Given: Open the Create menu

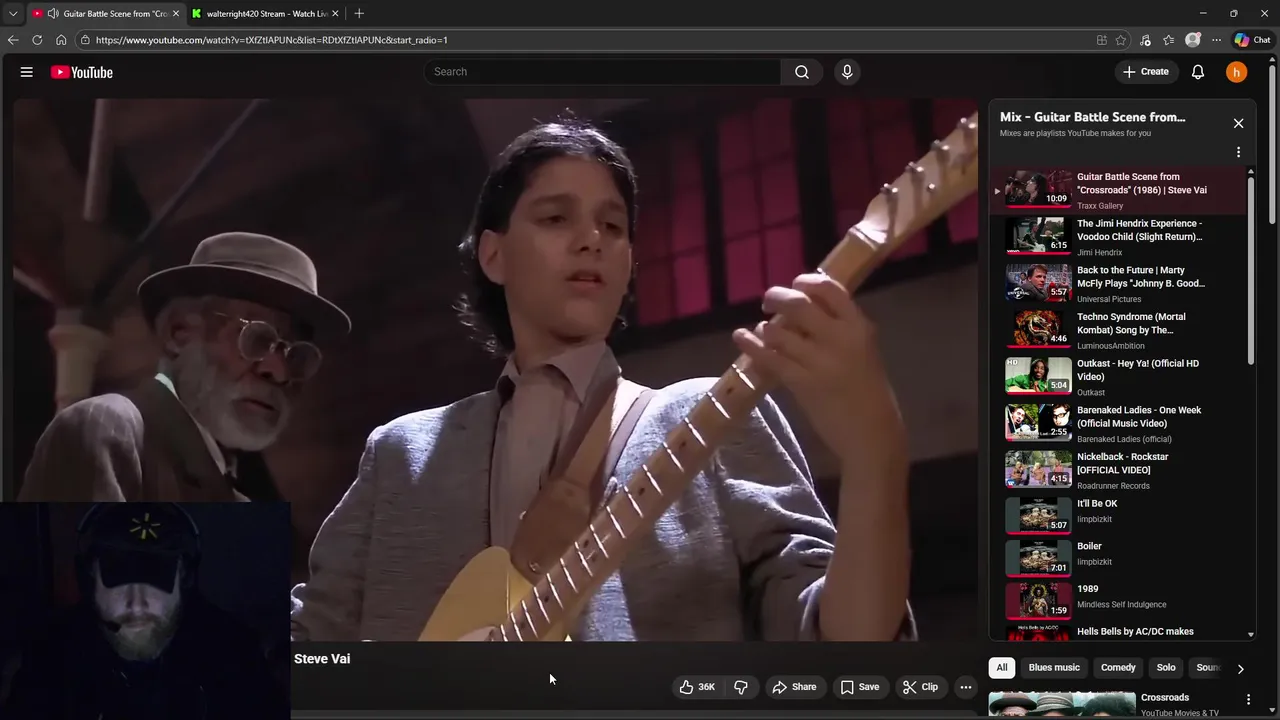Looking at the screenshot, I should 1146,72.
